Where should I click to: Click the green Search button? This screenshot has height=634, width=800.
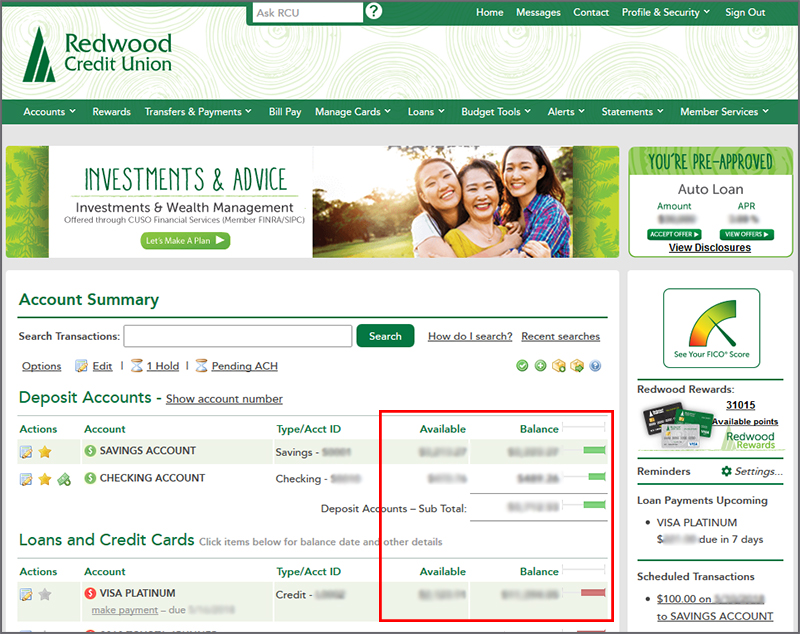tap(385, 336)
